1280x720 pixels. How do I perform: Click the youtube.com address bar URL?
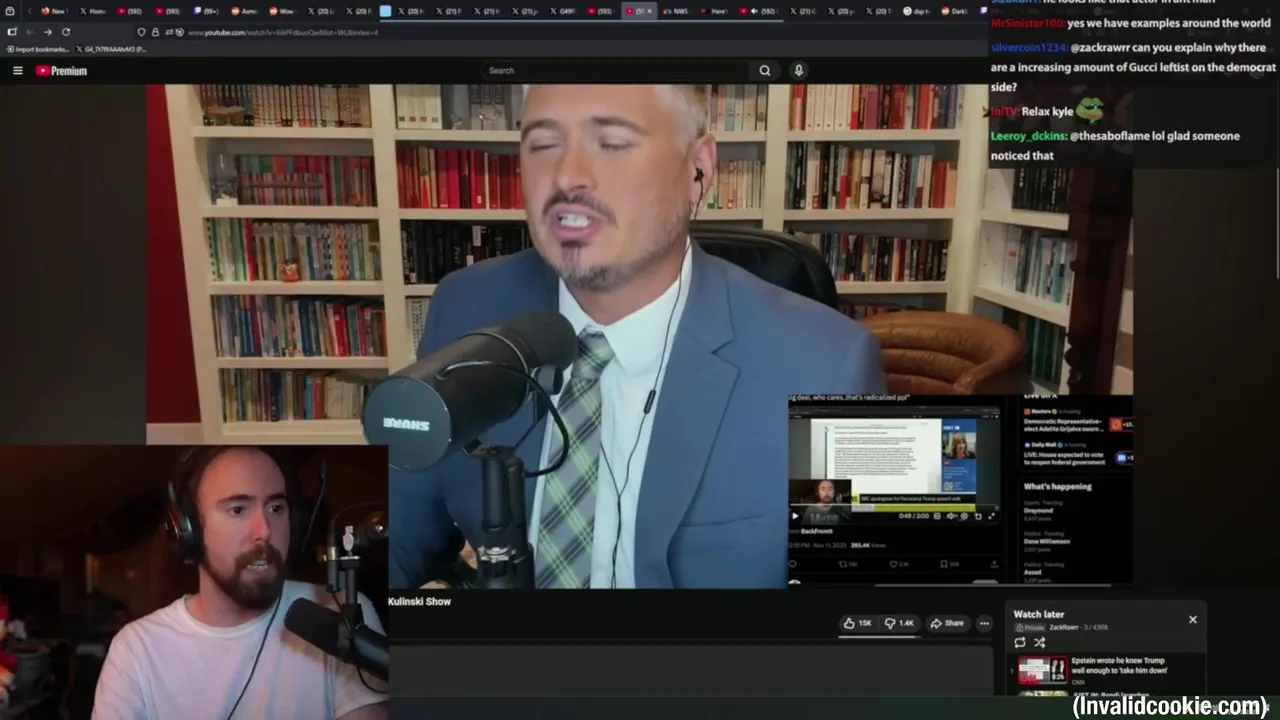click(283, 32)
